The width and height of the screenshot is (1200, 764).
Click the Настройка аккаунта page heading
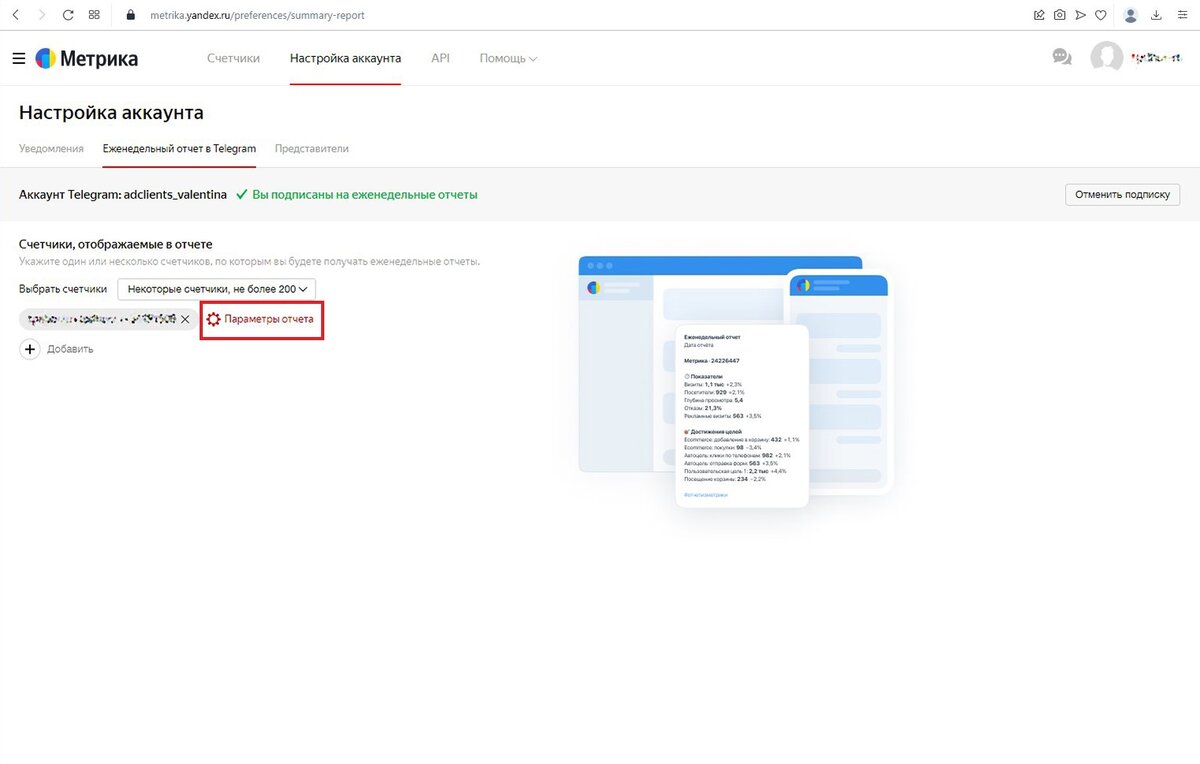(x=111, y=112)
